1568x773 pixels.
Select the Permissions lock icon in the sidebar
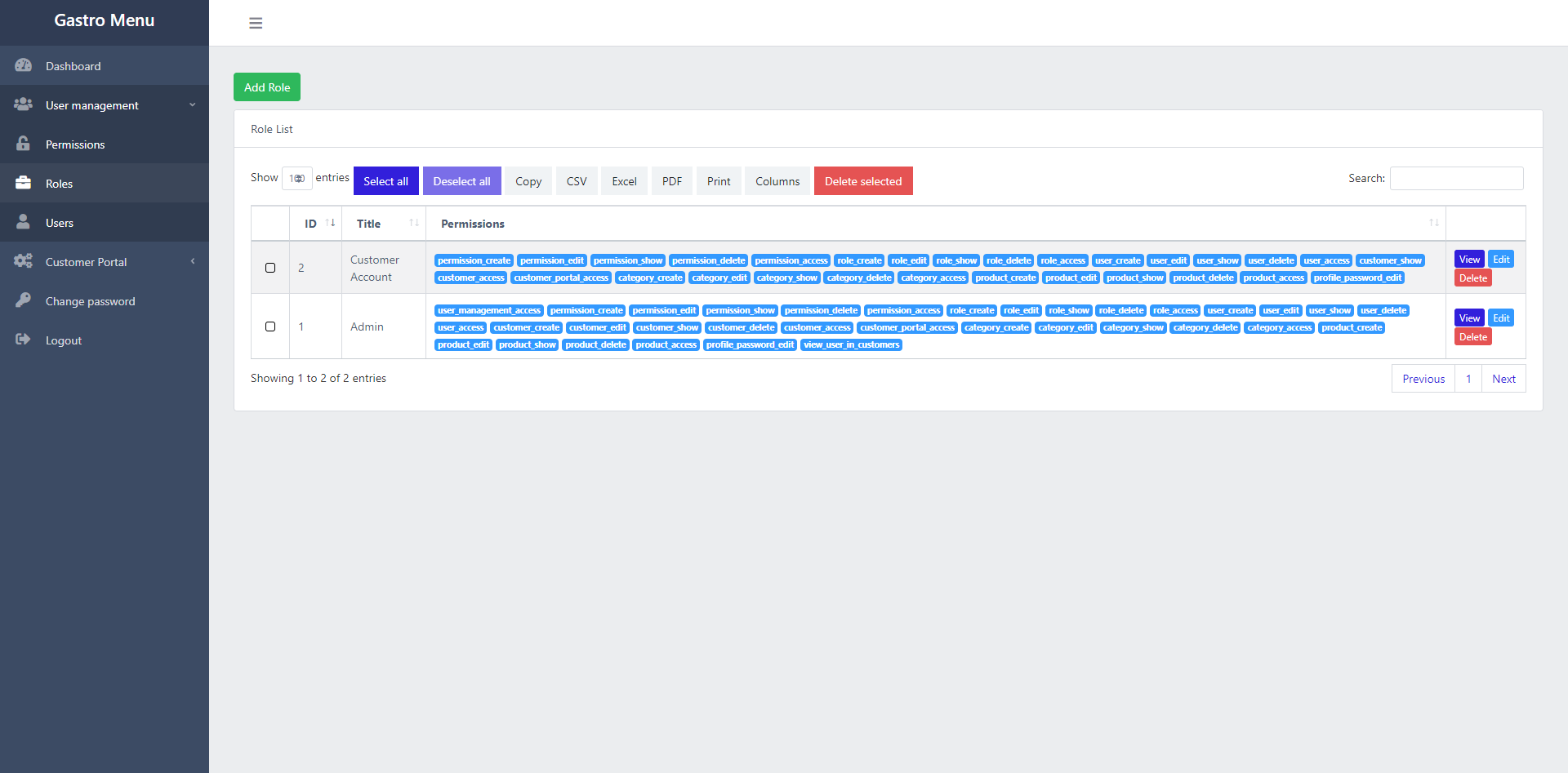[24, 144]
